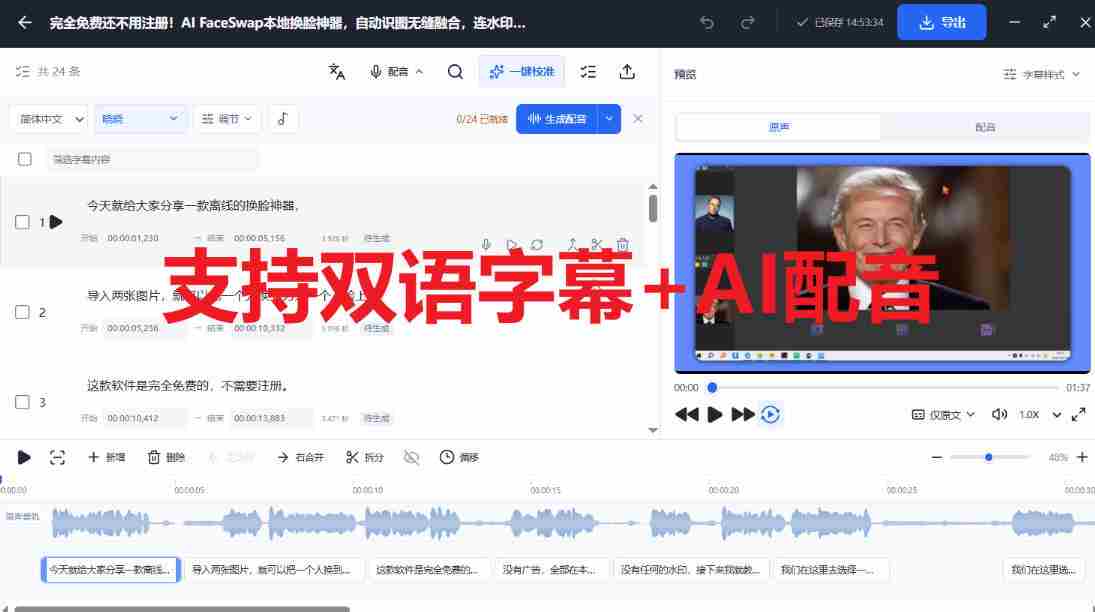Viewport: 1095px width, 612px height.
Task: Undo the last edit
Action: point(707,22)
